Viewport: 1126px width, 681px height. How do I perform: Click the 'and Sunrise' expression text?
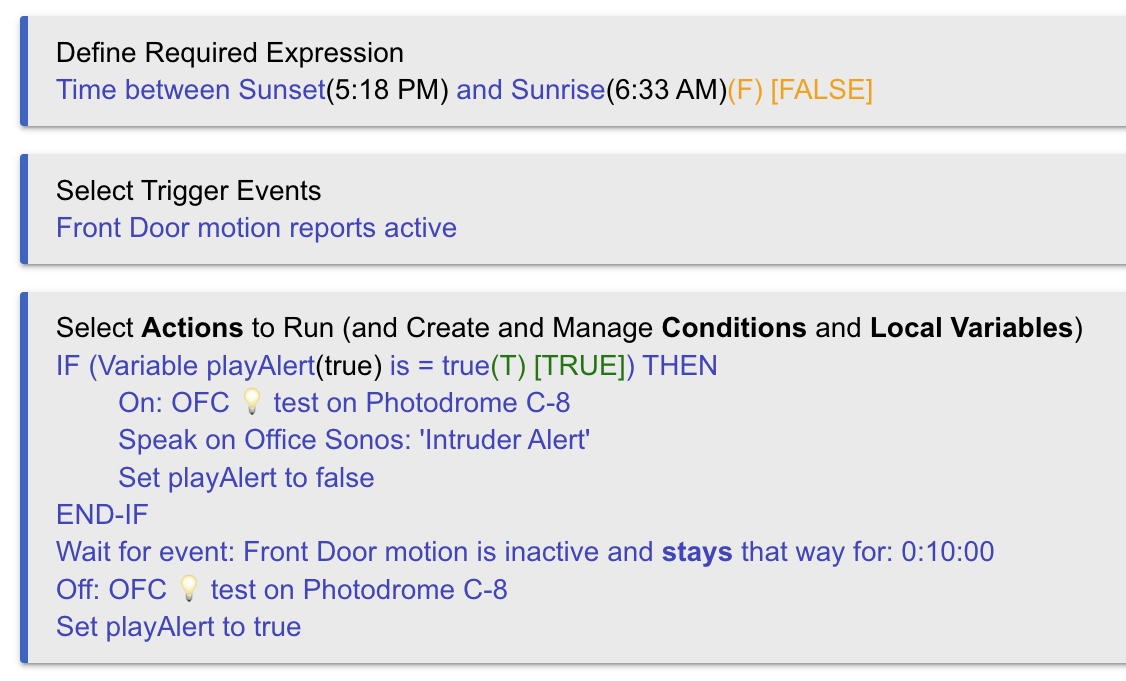pyautogui.click(x=530, y=90)
